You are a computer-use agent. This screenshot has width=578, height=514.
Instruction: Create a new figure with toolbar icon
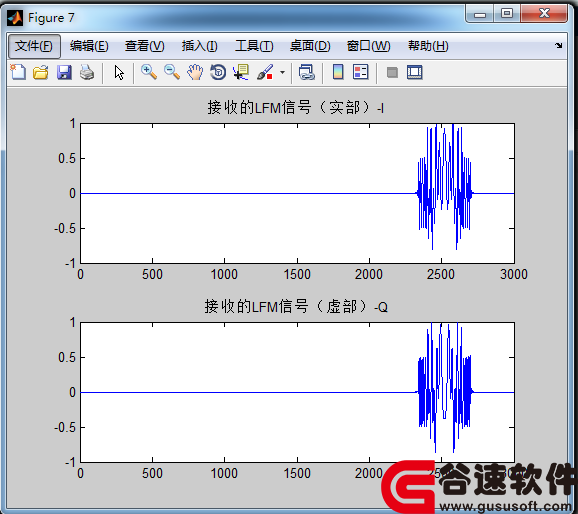click(x=18, y=72)
